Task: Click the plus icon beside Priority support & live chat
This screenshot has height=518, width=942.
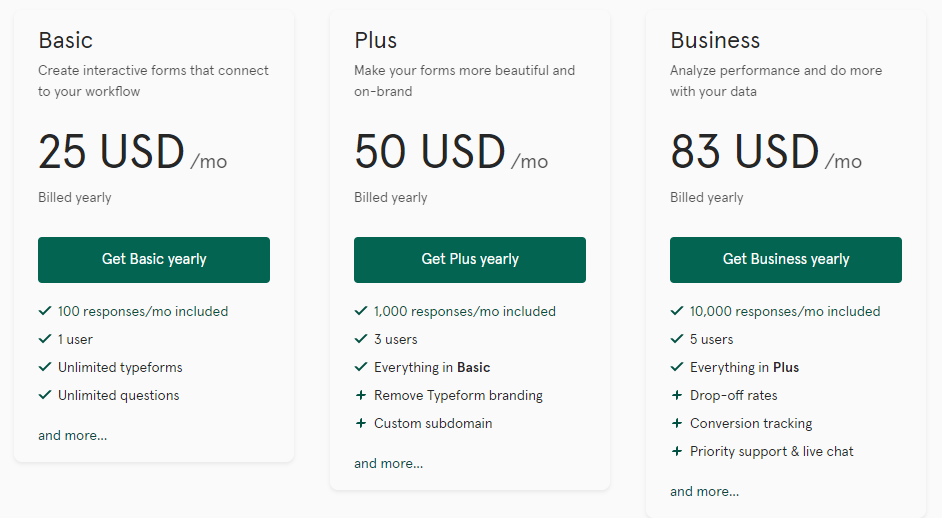Action: click(x=676, y=451)
